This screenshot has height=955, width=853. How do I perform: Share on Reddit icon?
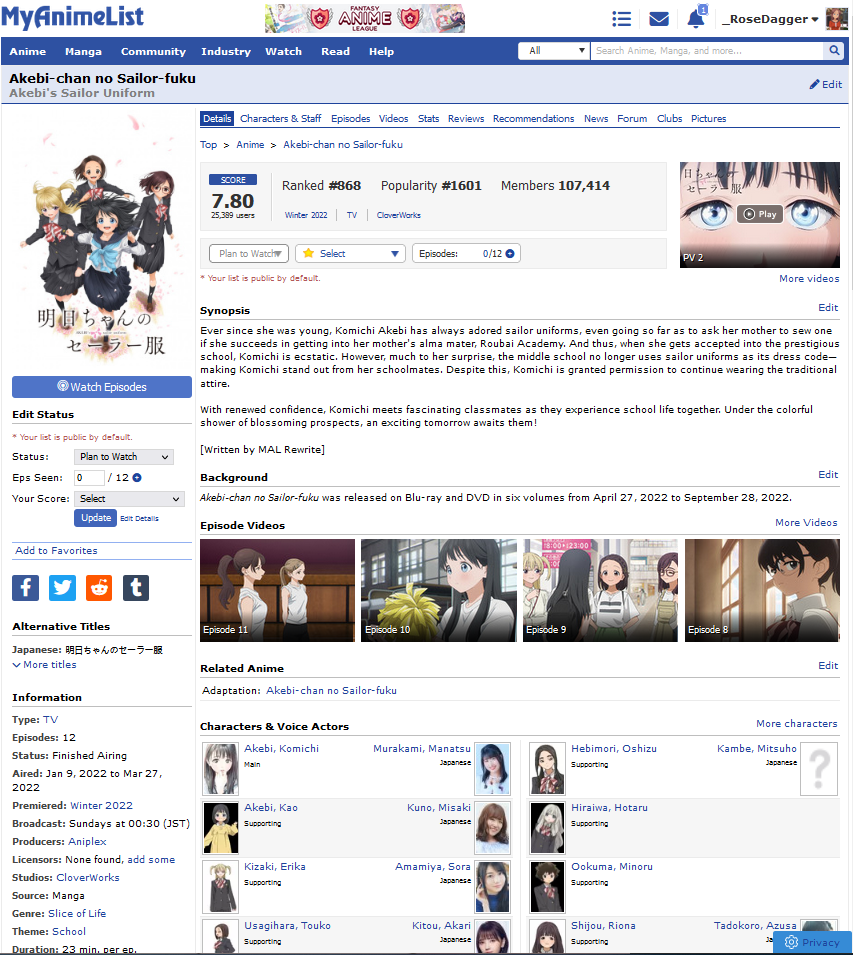pos(99,588)
